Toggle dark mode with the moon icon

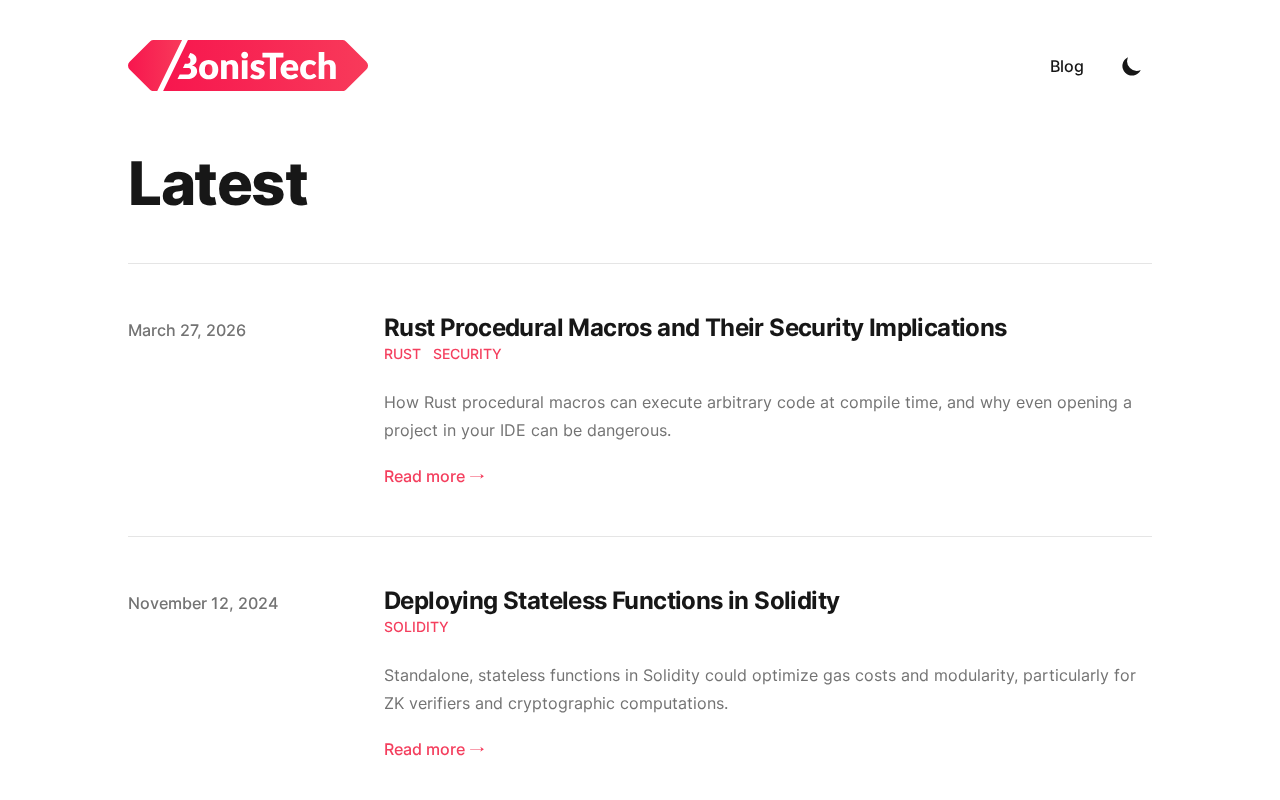[x=1131, y=67]
